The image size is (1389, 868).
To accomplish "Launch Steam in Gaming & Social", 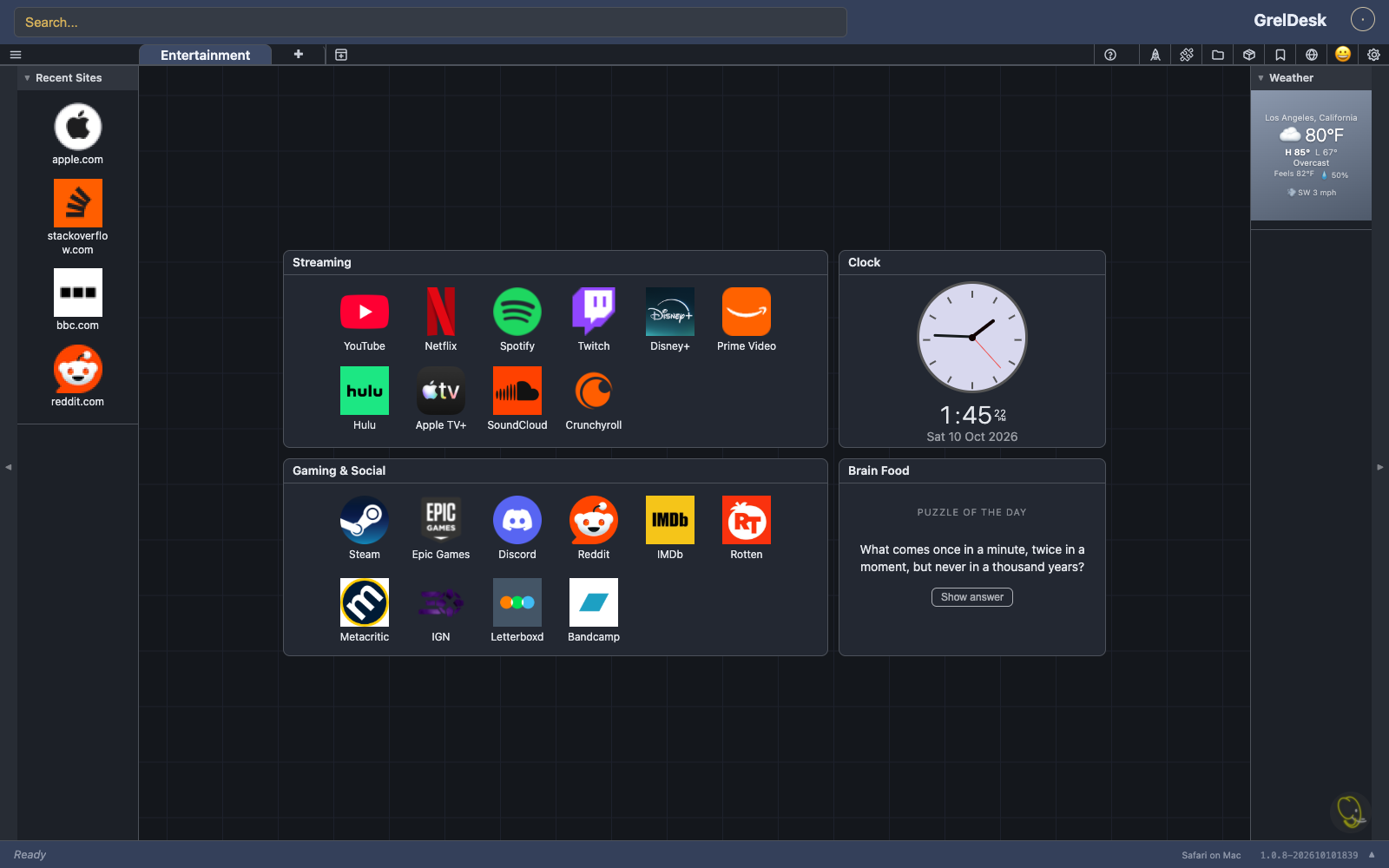I will [365, 528].
